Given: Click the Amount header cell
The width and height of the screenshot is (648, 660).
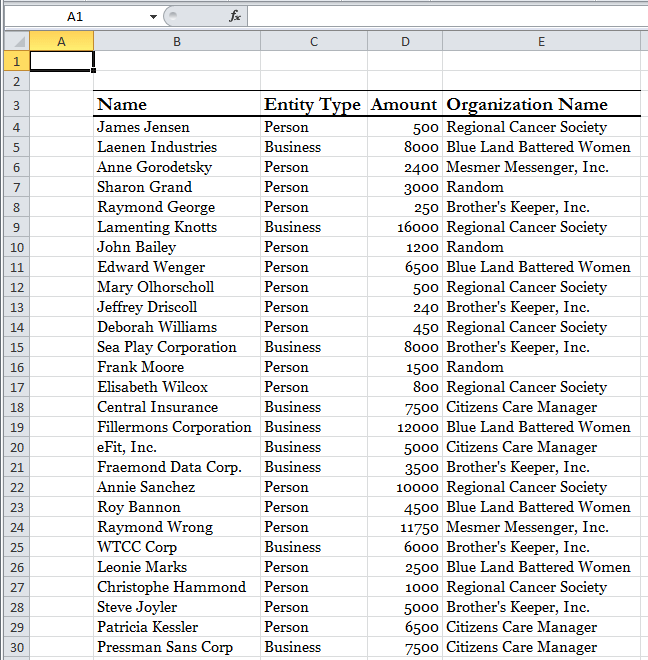Looking at the screenshot, I should 405,104.
